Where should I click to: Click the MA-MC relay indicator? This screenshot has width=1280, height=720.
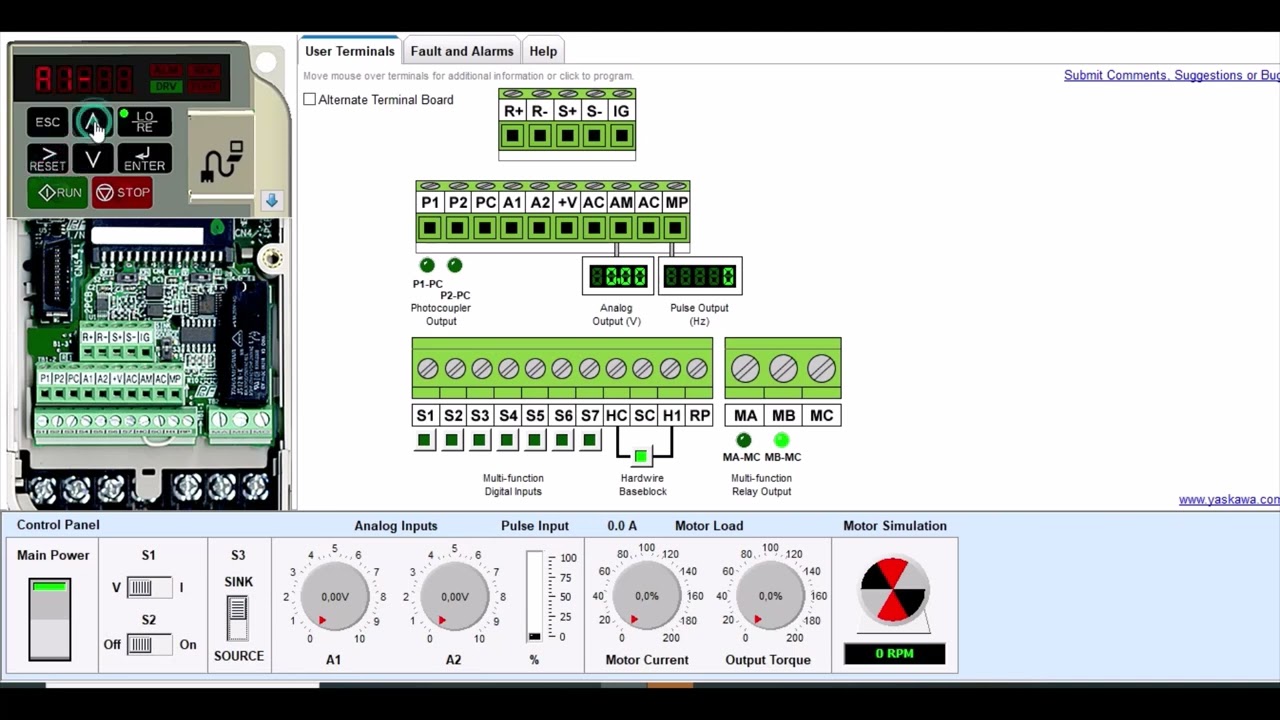pyautogui.click(x=743, y=440)
